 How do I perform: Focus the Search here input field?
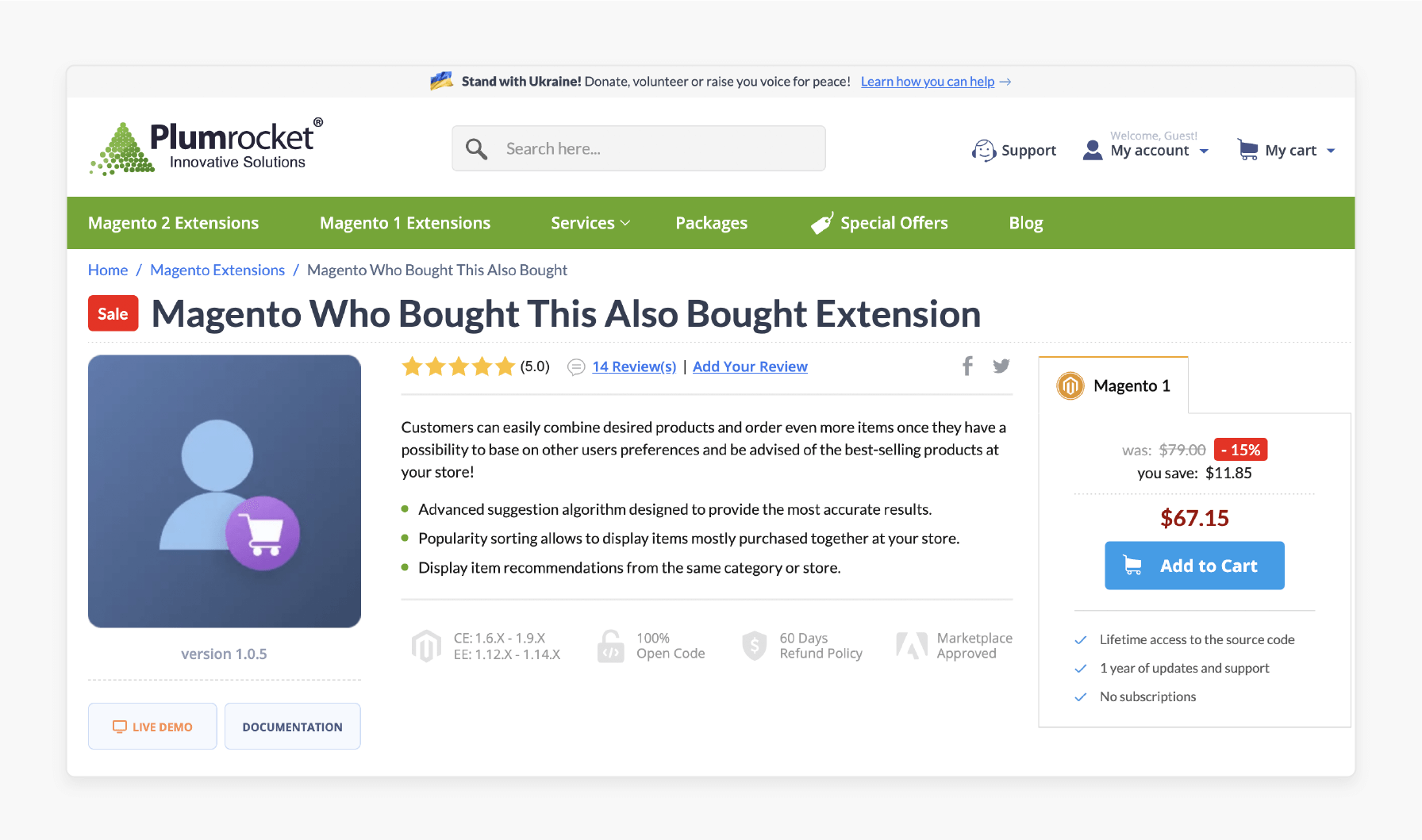(639, 148)
